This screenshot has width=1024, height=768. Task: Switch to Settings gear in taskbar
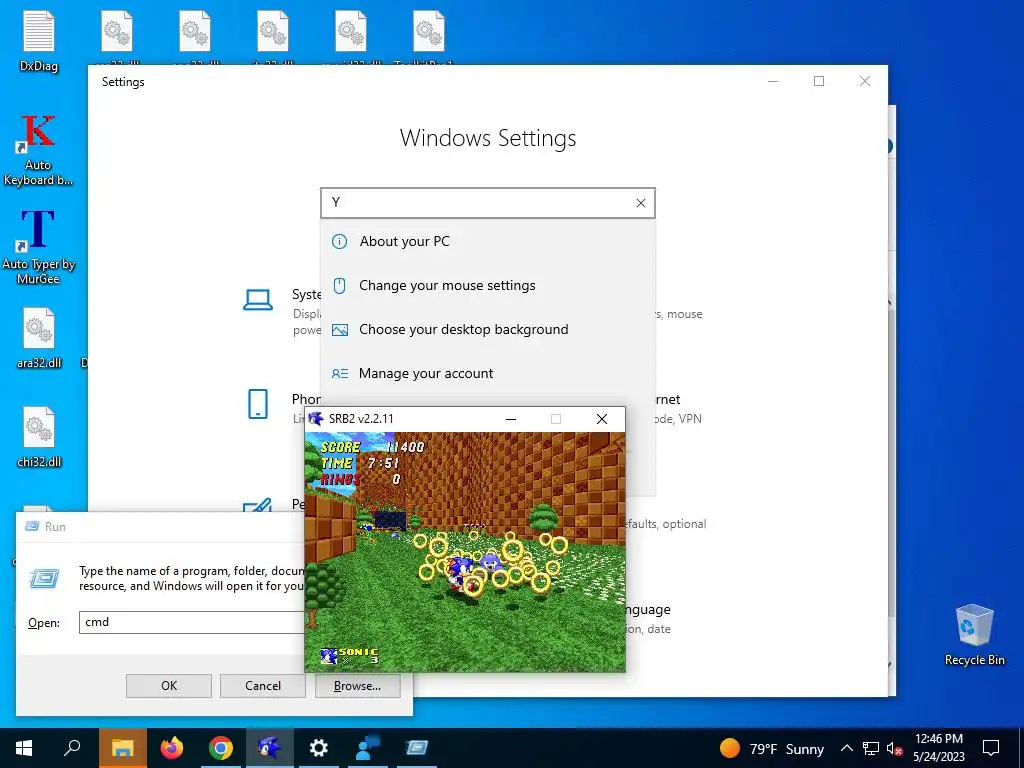click(319, 748)
